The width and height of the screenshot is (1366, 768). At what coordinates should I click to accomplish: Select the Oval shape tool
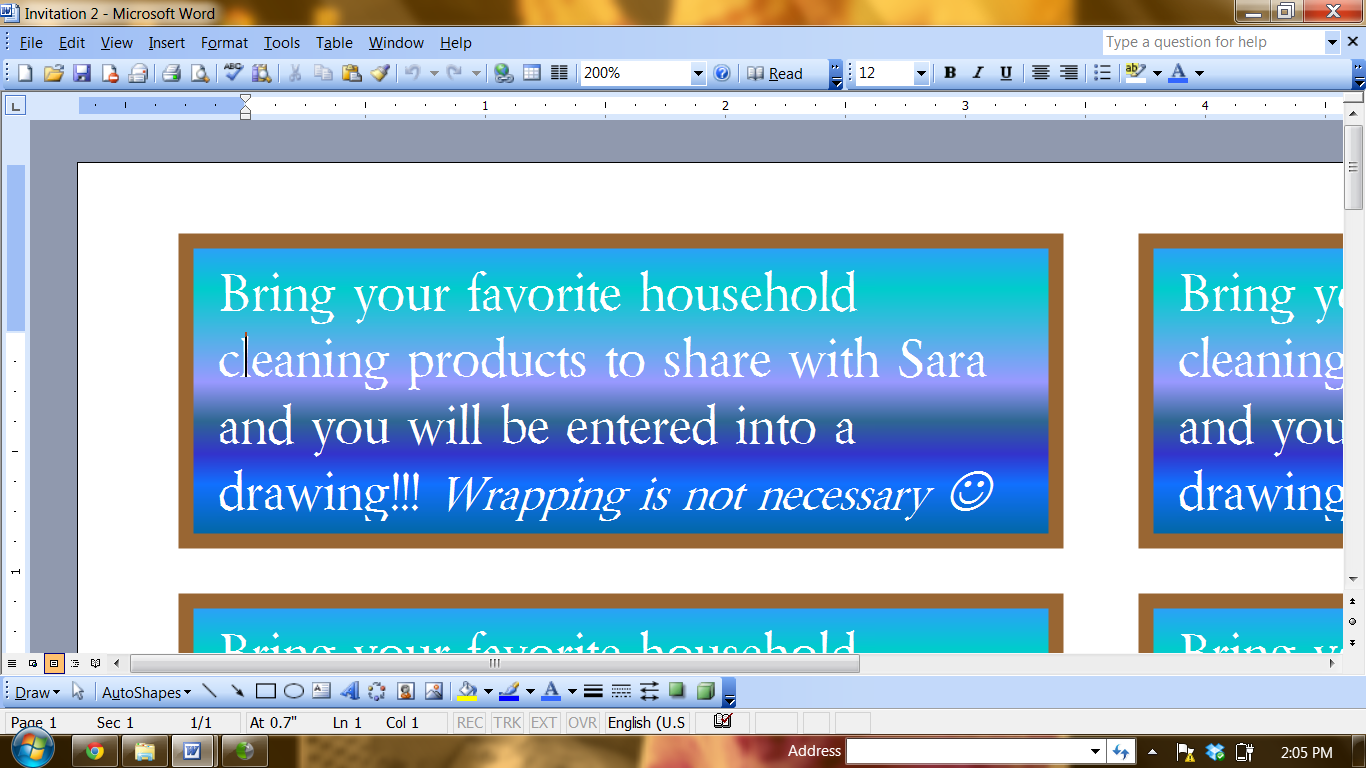point(293,691)
